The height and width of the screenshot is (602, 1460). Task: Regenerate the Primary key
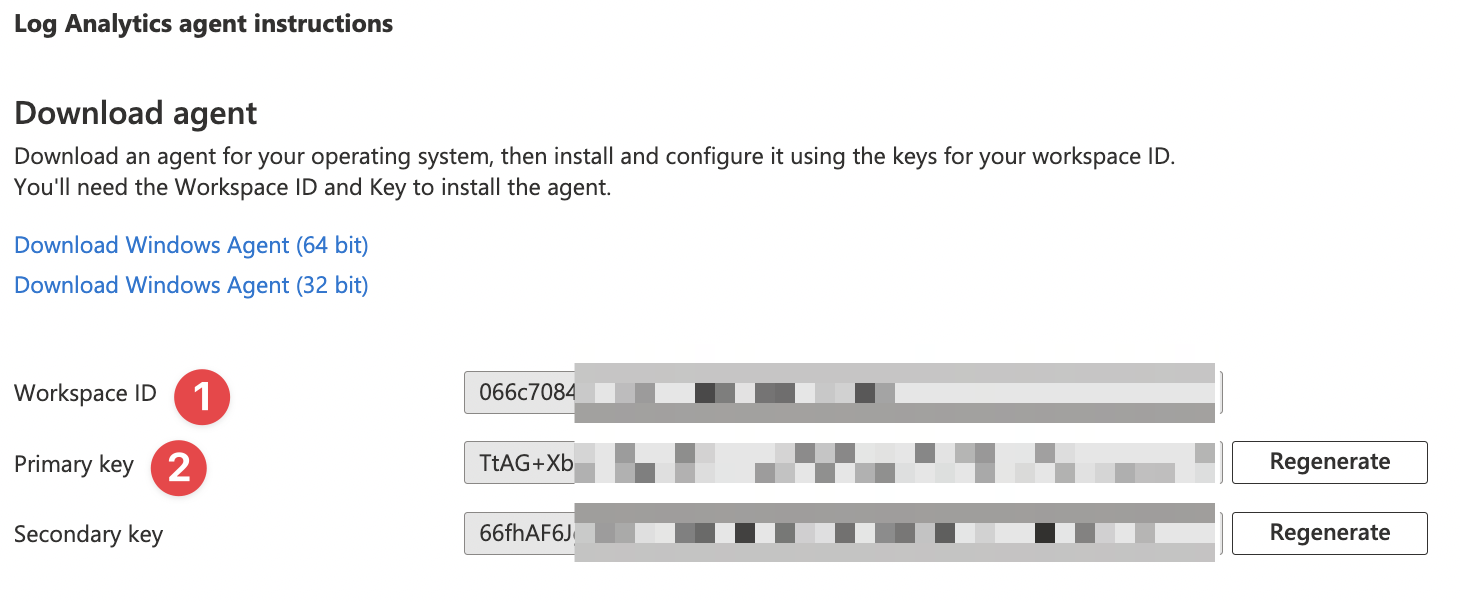pyautogui.click(x=1329, y=462)
